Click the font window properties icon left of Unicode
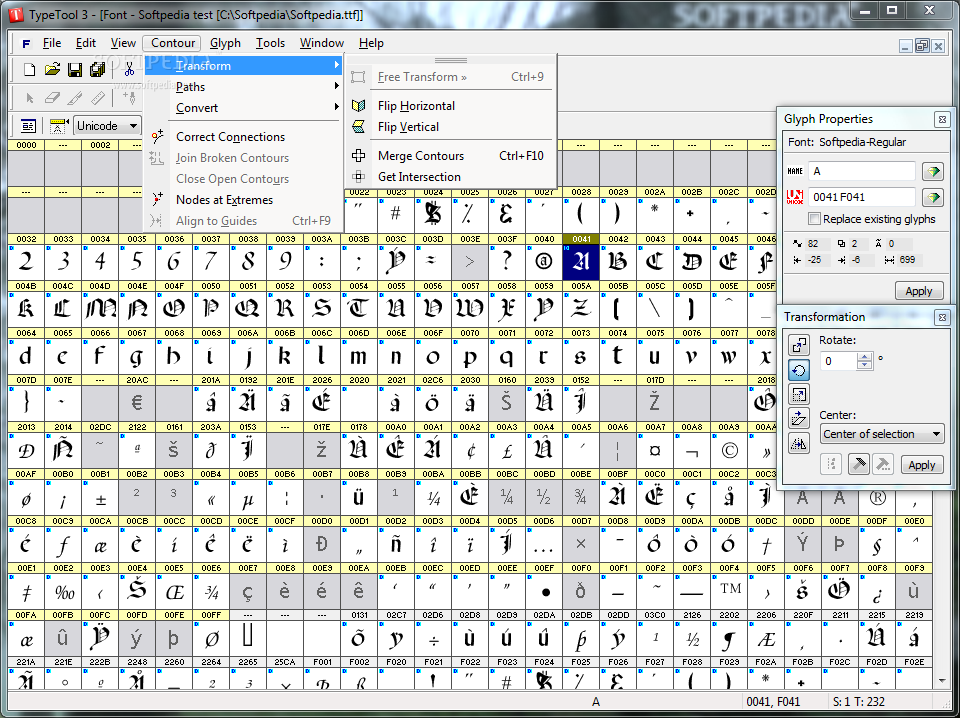Image resolution: width=960 pixels, height=718 pixels. pyautogui.click(x=28, y=125)
